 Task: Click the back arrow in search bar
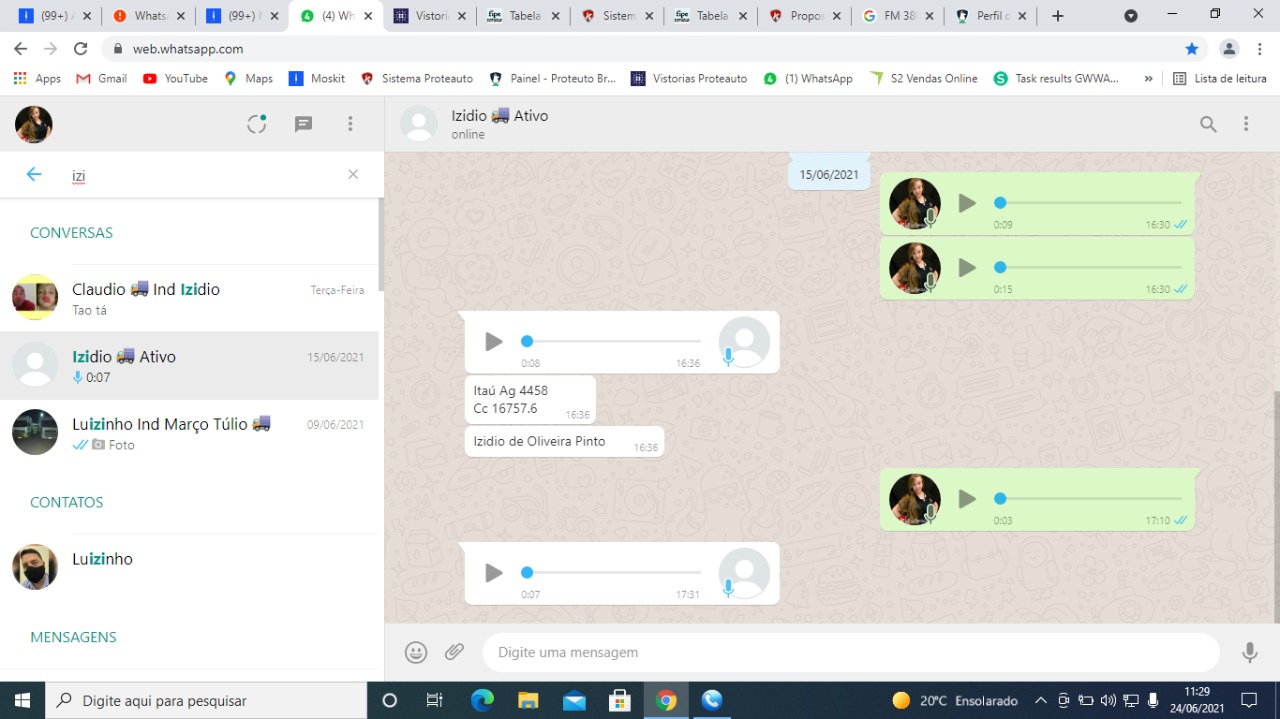tap(34, 175)
